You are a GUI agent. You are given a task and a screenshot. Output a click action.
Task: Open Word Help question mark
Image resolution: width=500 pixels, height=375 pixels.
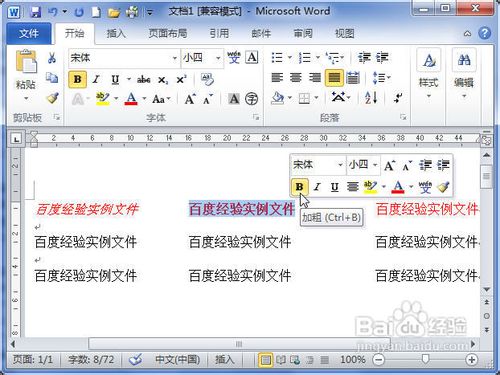click(x=484, y=33)
